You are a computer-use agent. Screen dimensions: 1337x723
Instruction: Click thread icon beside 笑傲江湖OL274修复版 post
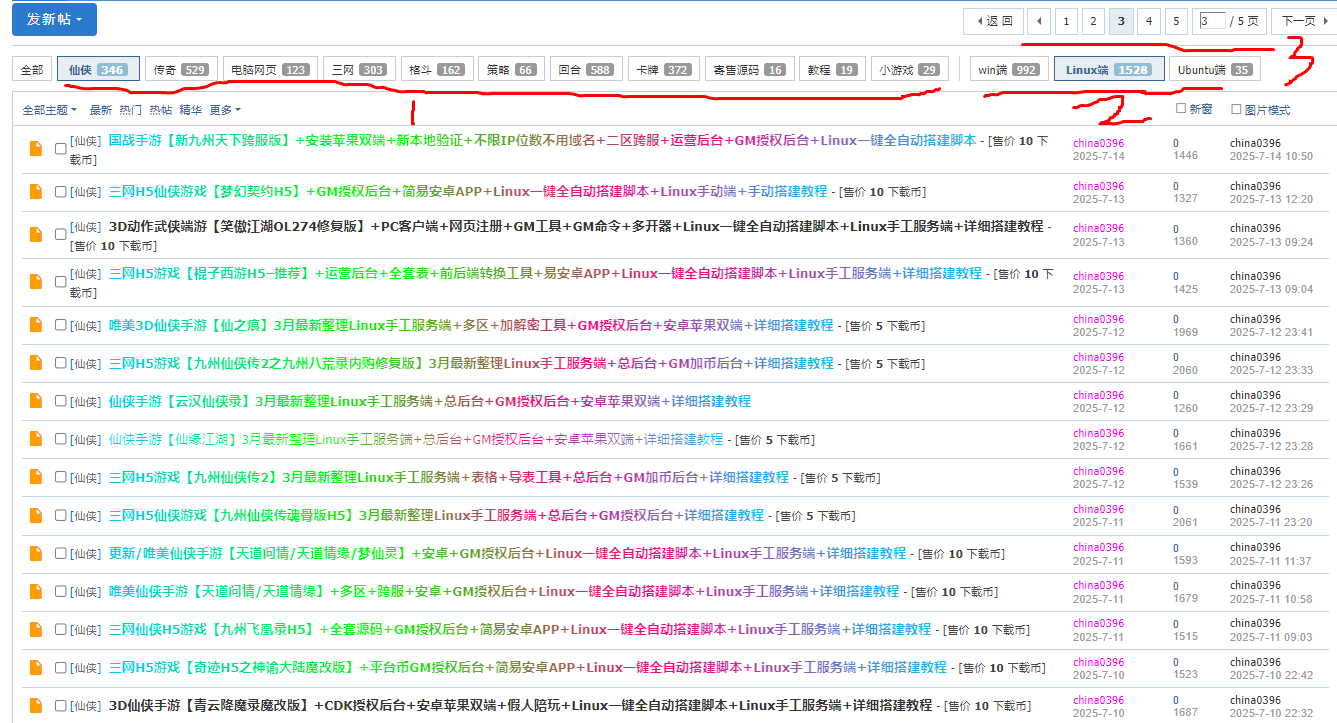coord(36,234)
